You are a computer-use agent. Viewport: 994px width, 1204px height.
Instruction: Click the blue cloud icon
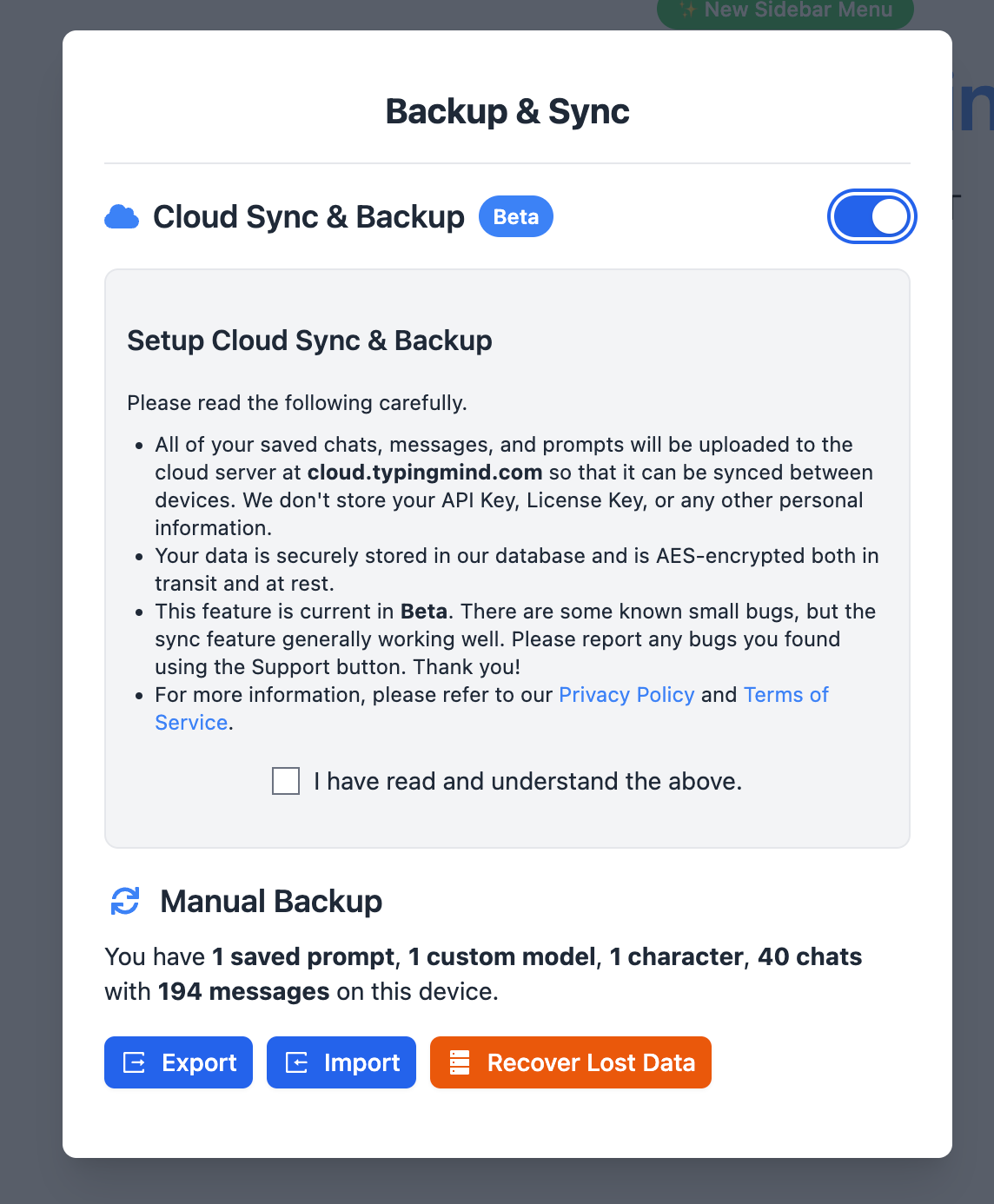pos(122,217)
